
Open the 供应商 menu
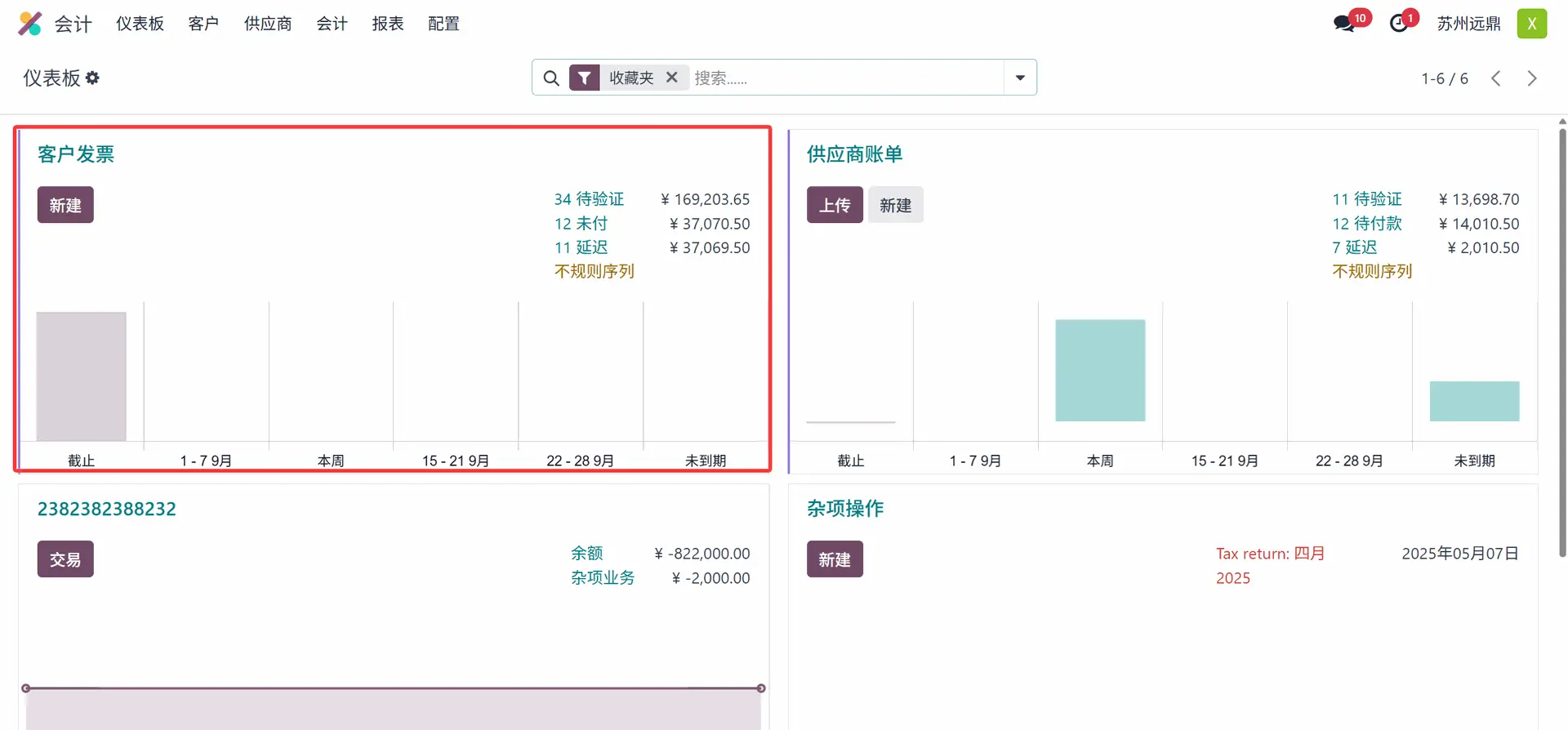point(268,24)
